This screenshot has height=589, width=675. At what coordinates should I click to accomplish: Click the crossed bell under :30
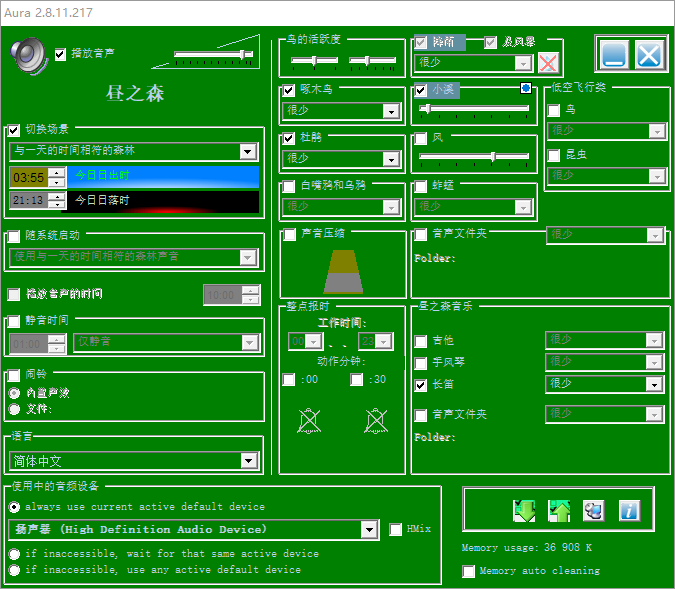(x=376, y=421)
